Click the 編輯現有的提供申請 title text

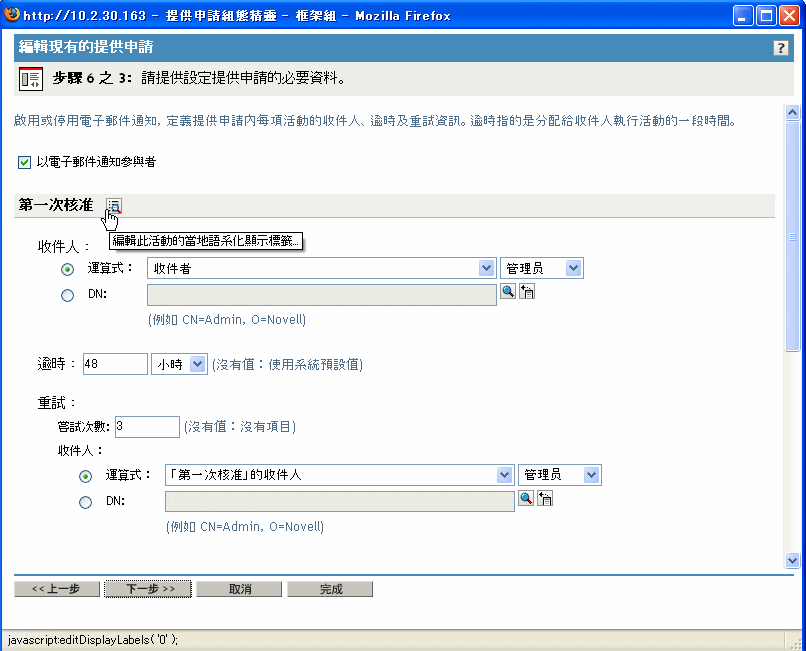pos(86,47)
